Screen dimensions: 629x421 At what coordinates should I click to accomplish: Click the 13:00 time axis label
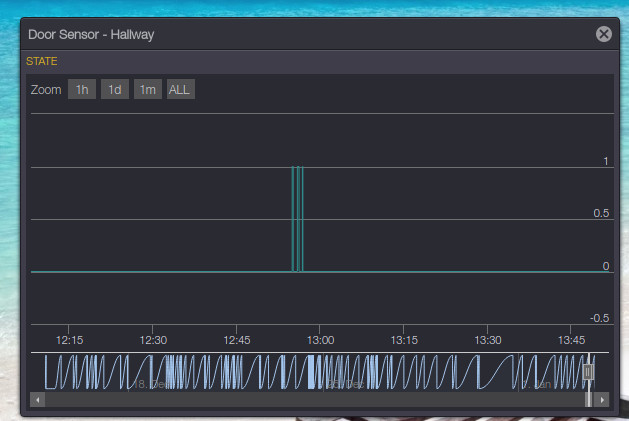coord(320,340)
